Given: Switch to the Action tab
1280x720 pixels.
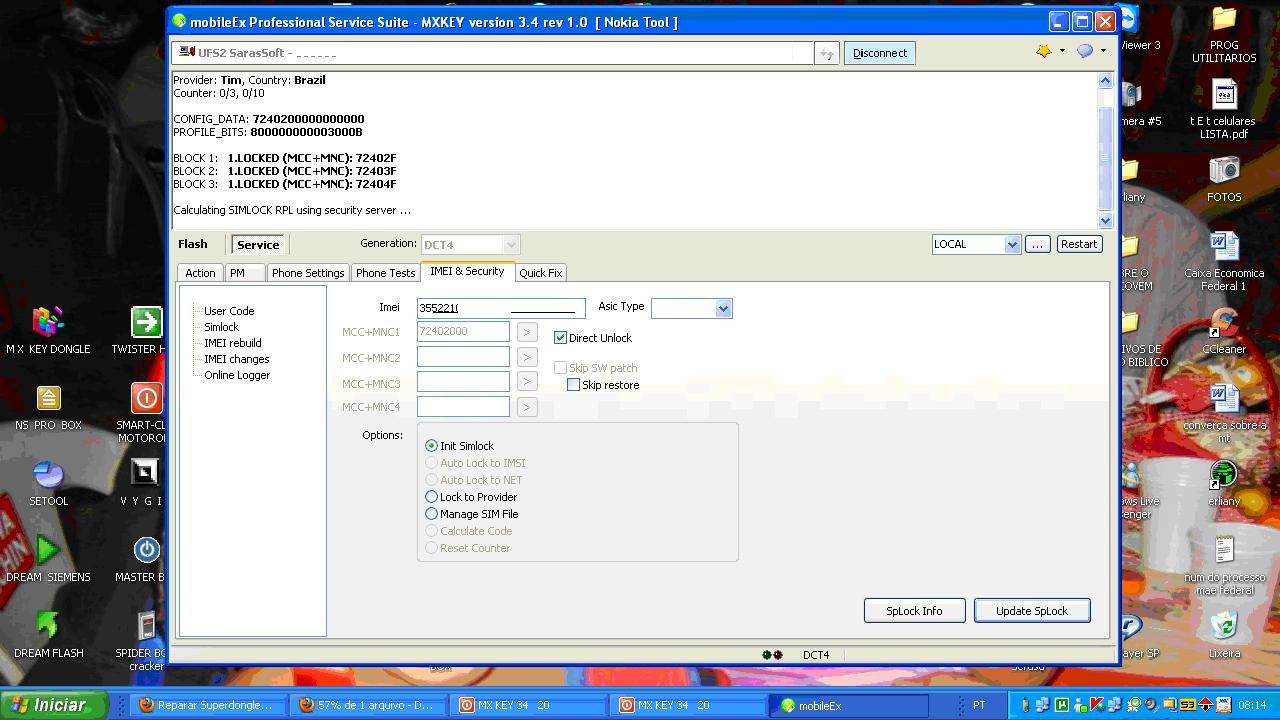Looking at the screenshot, I should (x=200, y=273).
